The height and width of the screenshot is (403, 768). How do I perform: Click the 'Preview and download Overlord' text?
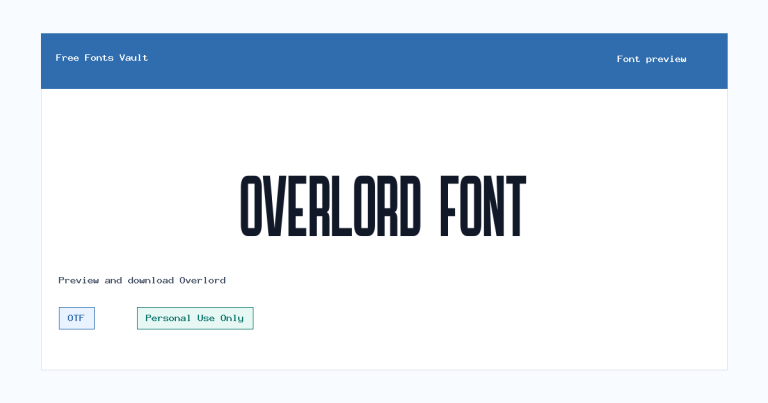142,281
